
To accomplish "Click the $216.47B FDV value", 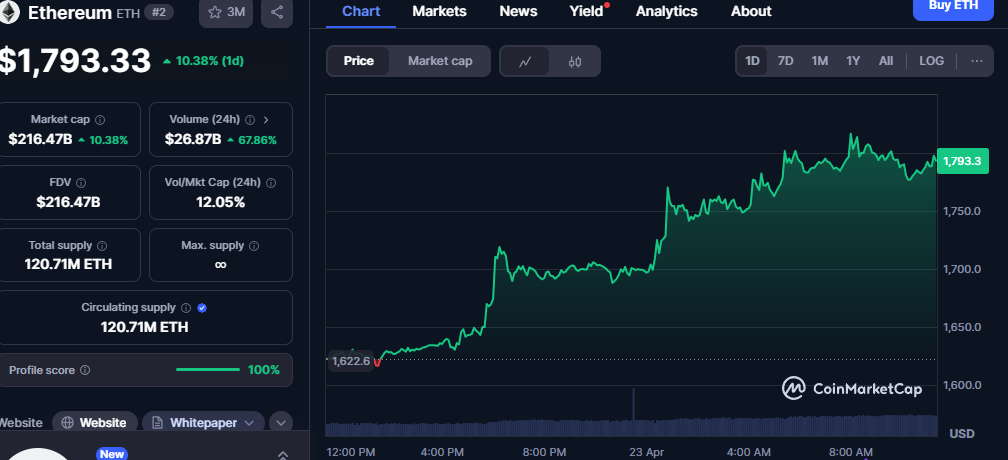I will pyautogui.click(x=68, y=202).
